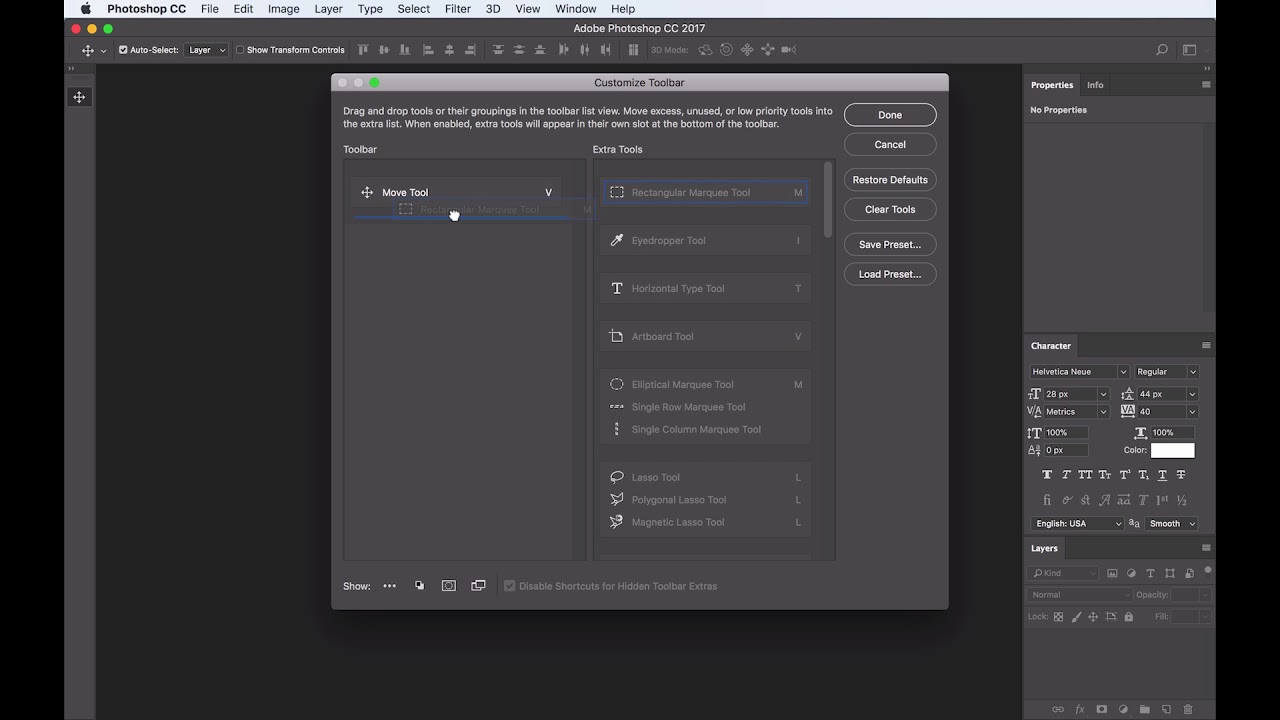1280x720 pixels.
Task: Open the Metrics kerning dropdown
Action: tap(1076, 412)
